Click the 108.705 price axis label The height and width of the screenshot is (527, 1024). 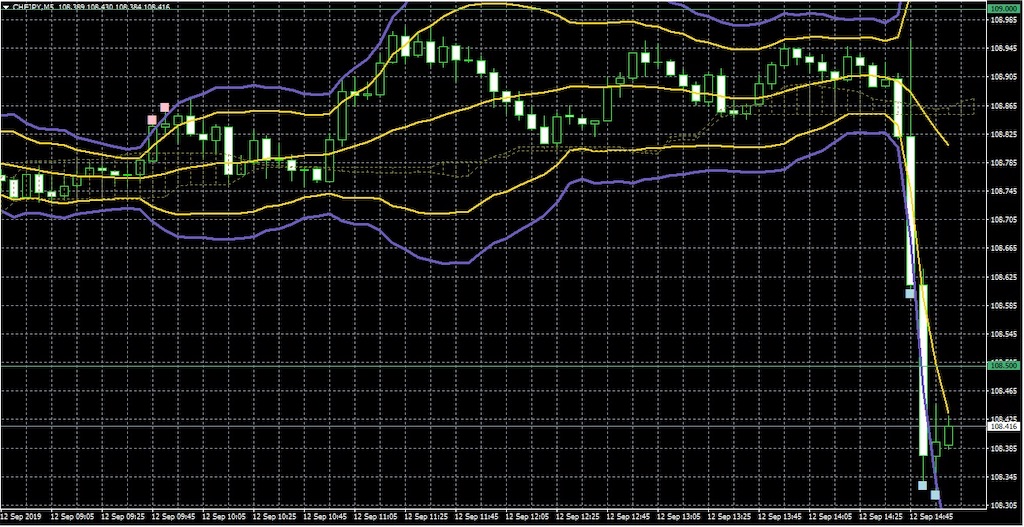point(1004,220)
